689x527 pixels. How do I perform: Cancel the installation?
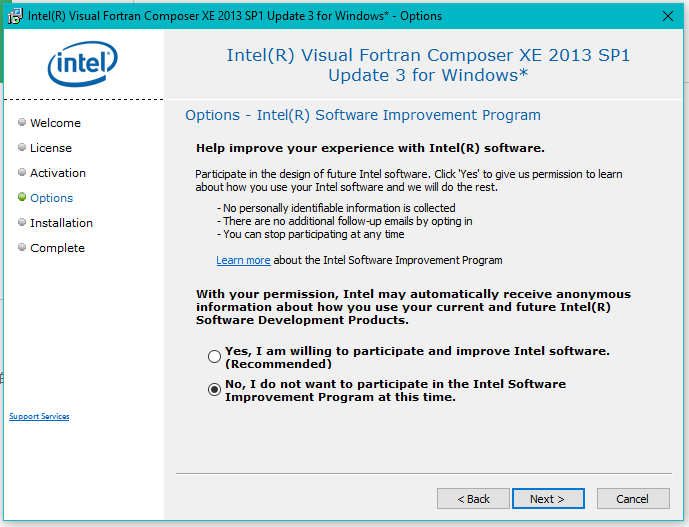point(632,498)
